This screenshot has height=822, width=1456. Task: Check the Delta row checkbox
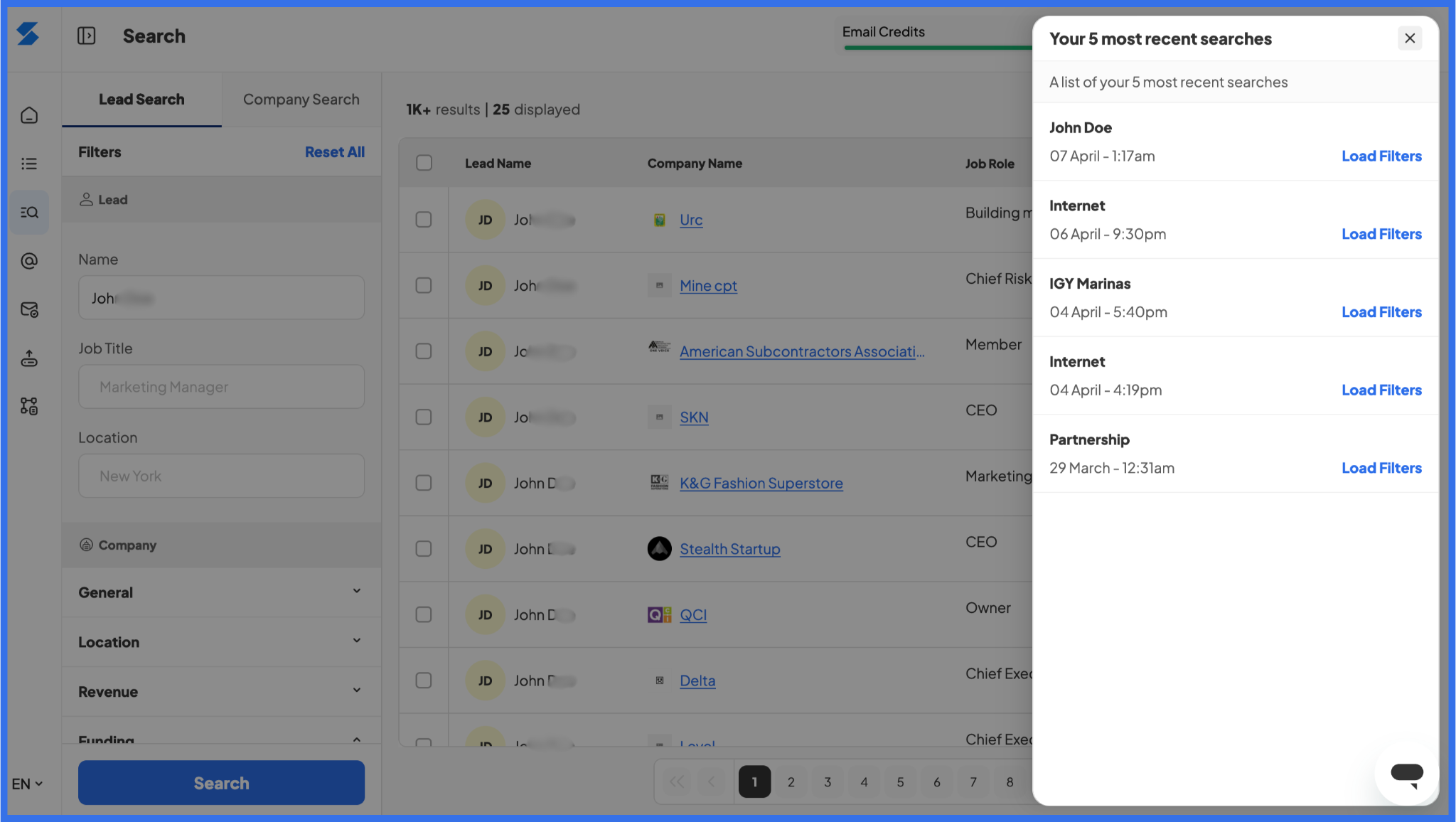coord(424,680)
